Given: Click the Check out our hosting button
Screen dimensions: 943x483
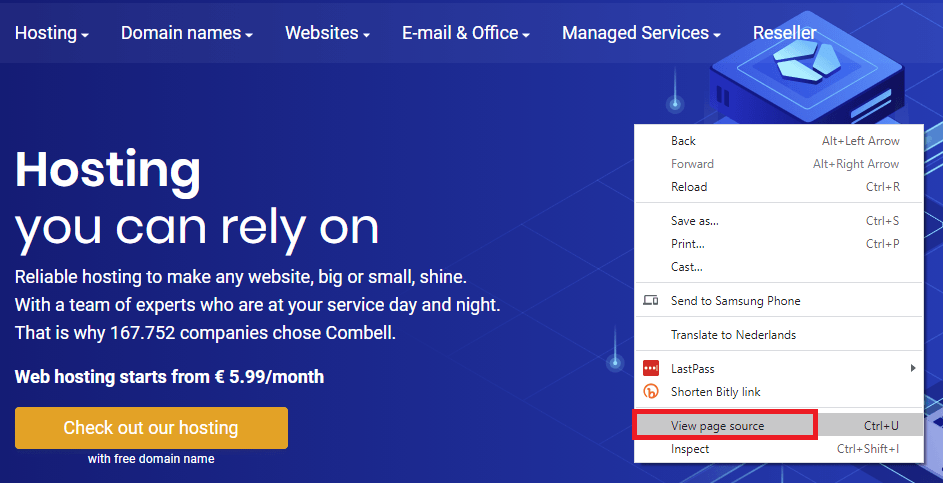Looking at the screenshot, I should tap(152, 428).
